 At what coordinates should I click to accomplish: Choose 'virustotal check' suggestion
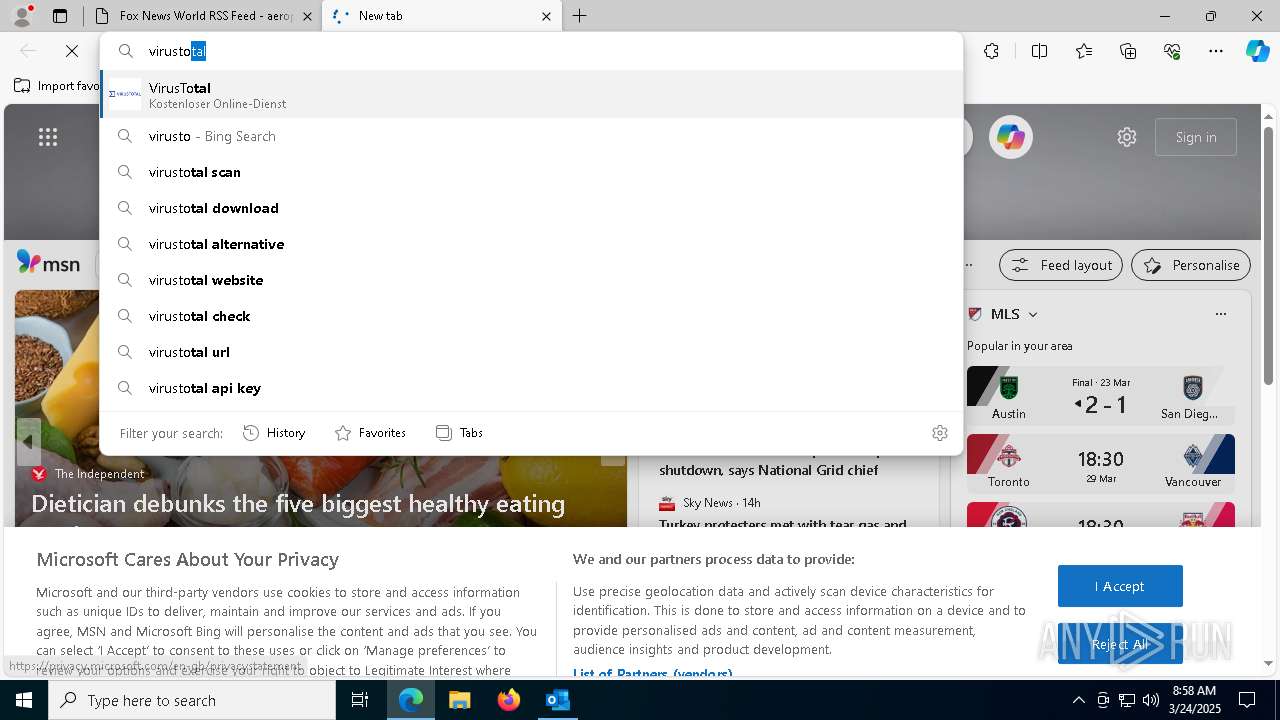coord(531,316)
